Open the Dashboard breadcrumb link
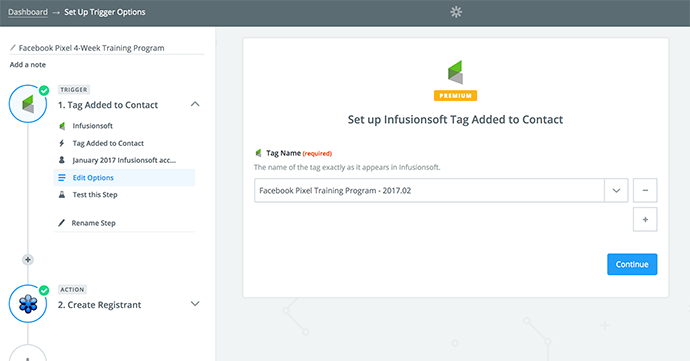 click(28, 12)
